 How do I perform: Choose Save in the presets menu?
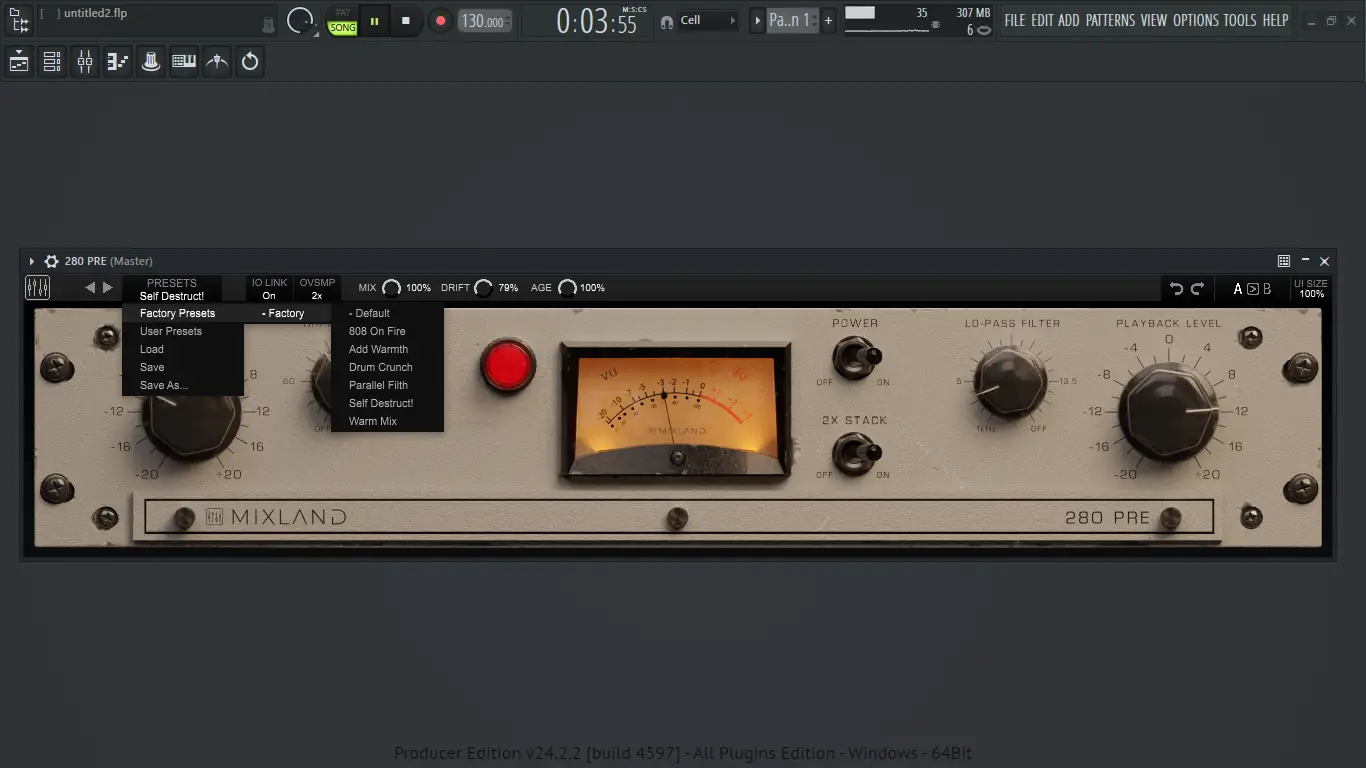[183, 367]
